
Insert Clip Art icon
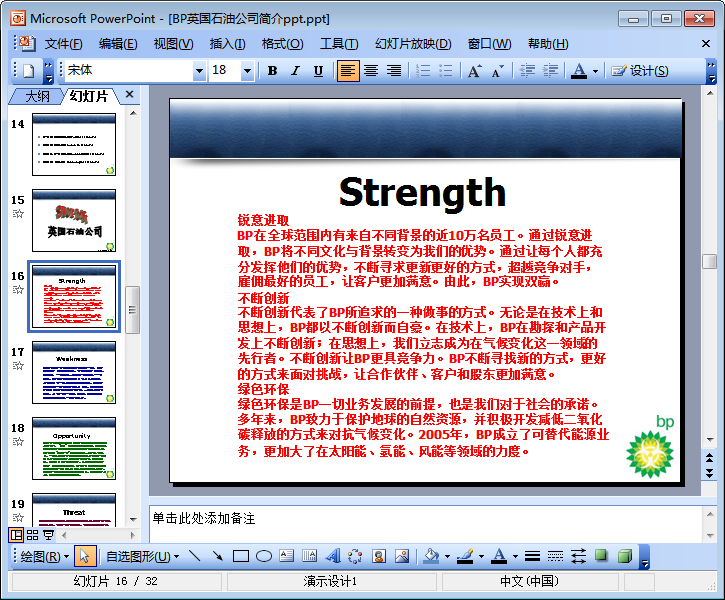[379, 556]
